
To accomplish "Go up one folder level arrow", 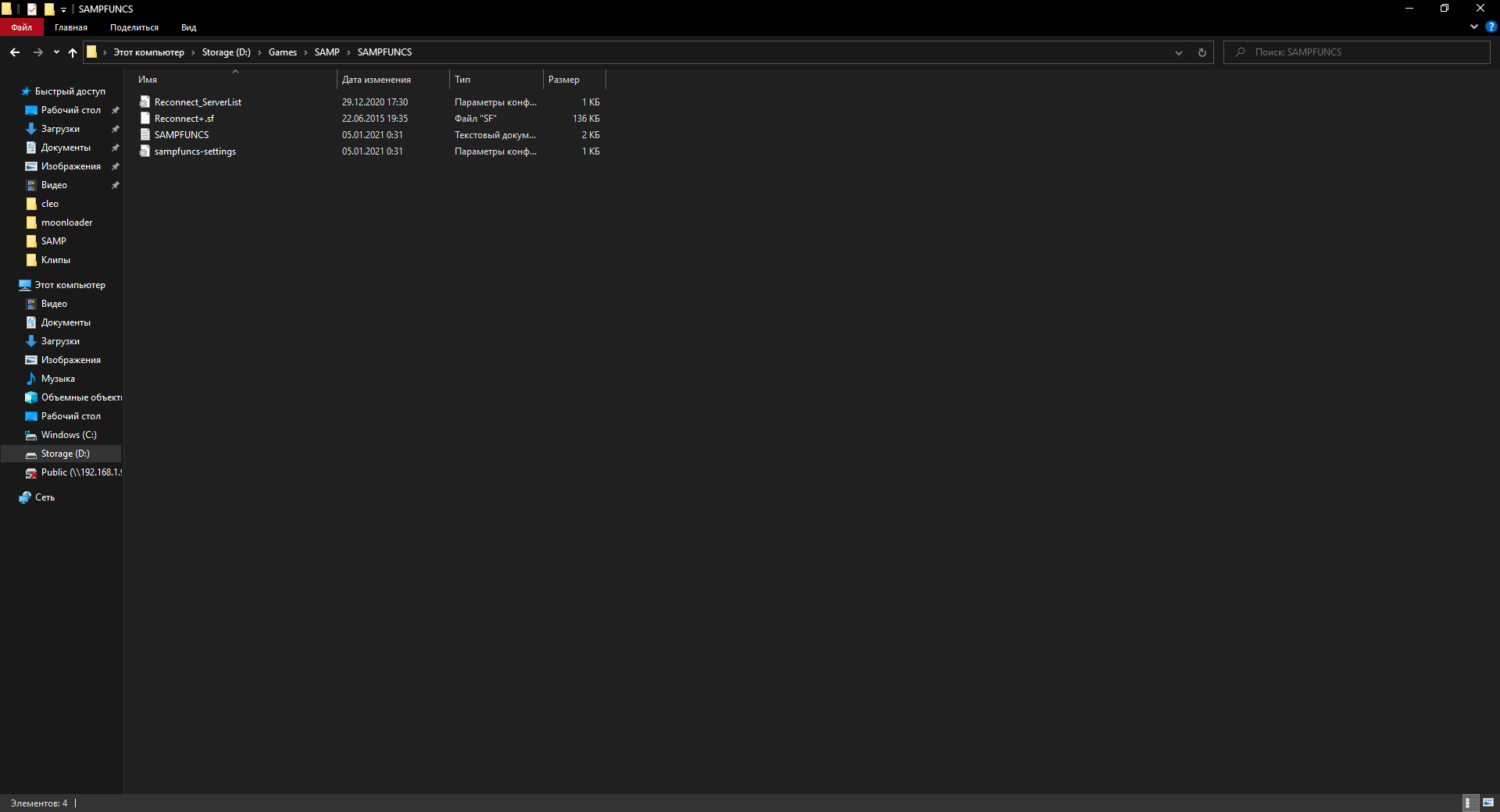I will pyautogui.click(x=73, y=52).
